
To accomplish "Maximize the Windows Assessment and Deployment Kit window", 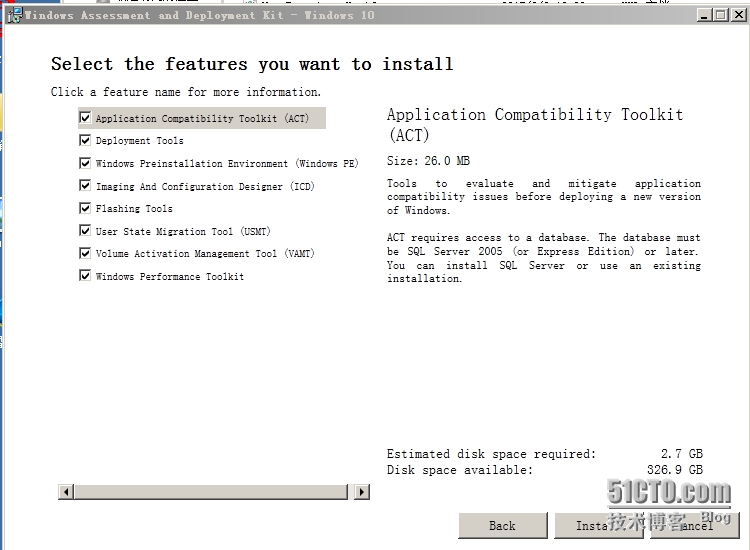I will (x=720, y=15).
